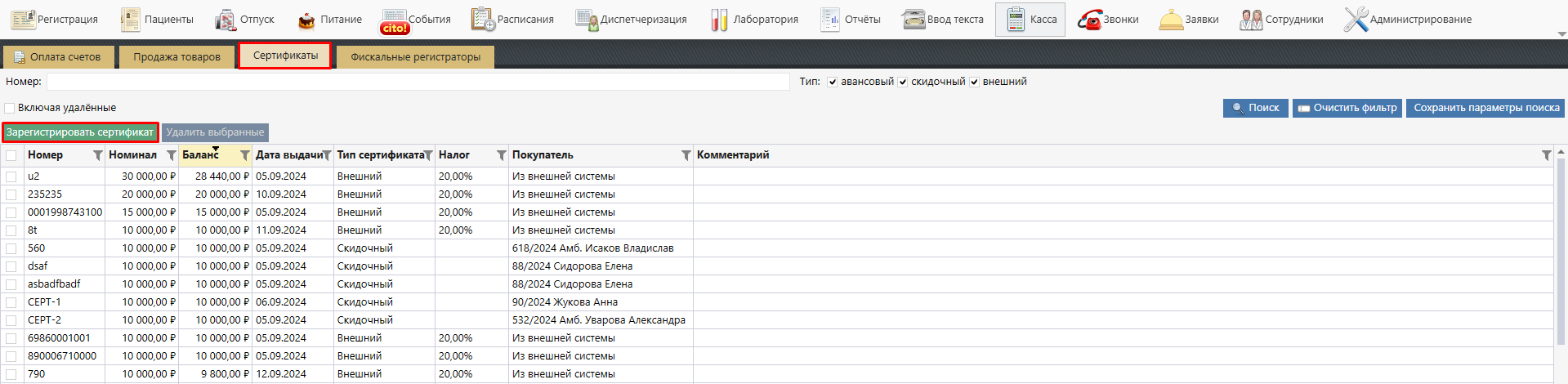Toggle the скидочный type checkbox

pos(903,82)
